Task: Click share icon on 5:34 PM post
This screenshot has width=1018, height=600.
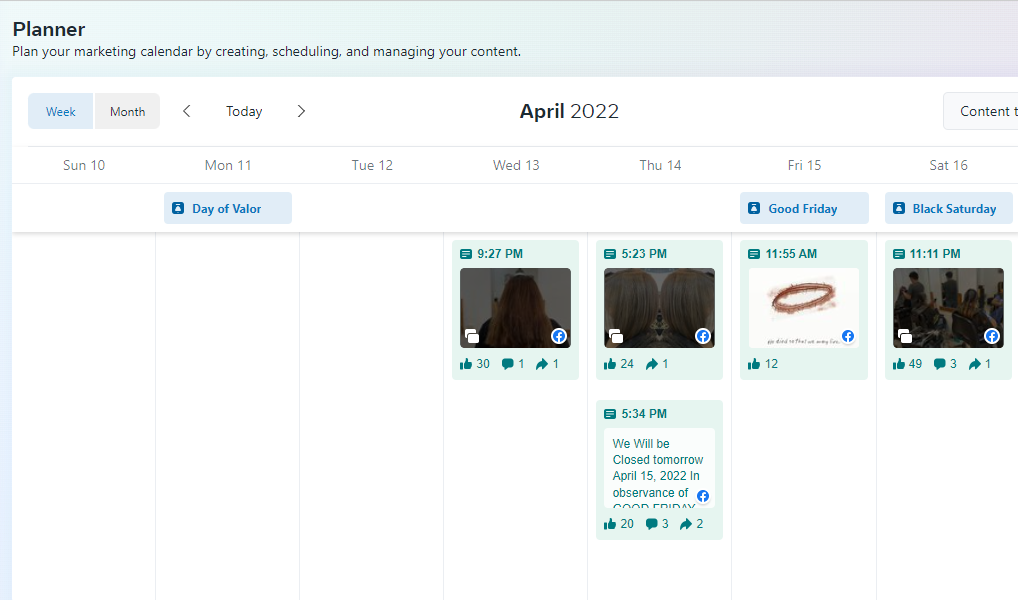Action: pos(686,523)
